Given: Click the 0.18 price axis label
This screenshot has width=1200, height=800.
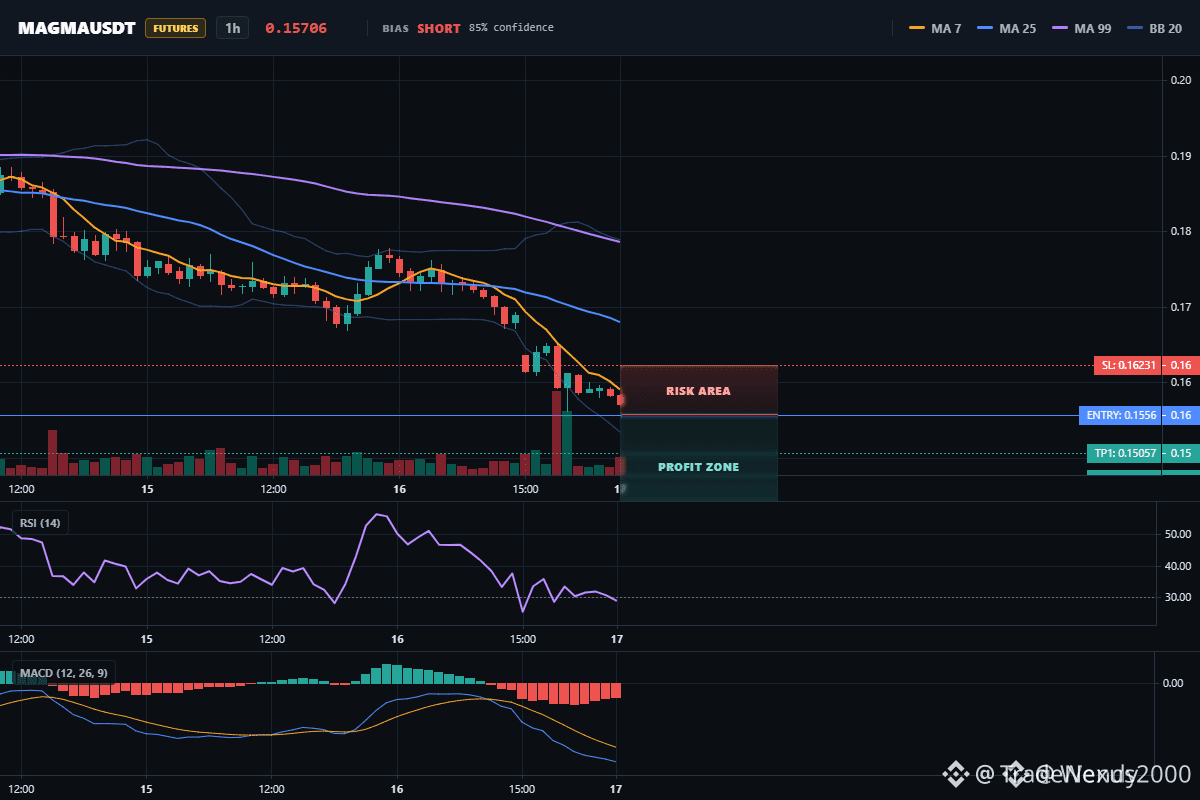Looking at the screenshot, I should pos(1181,231).
